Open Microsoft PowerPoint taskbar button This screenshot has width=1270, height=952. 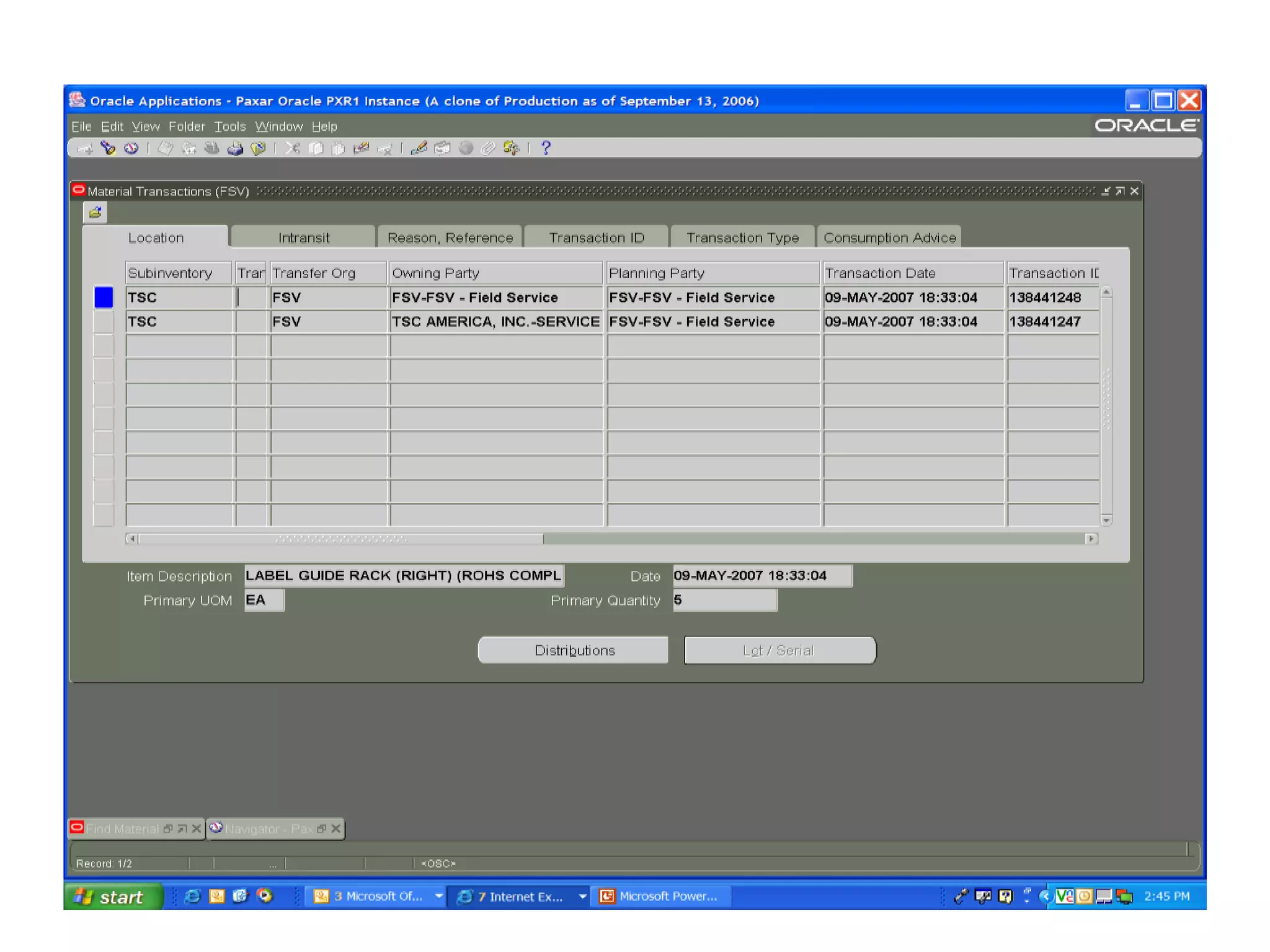pos(661,896)
